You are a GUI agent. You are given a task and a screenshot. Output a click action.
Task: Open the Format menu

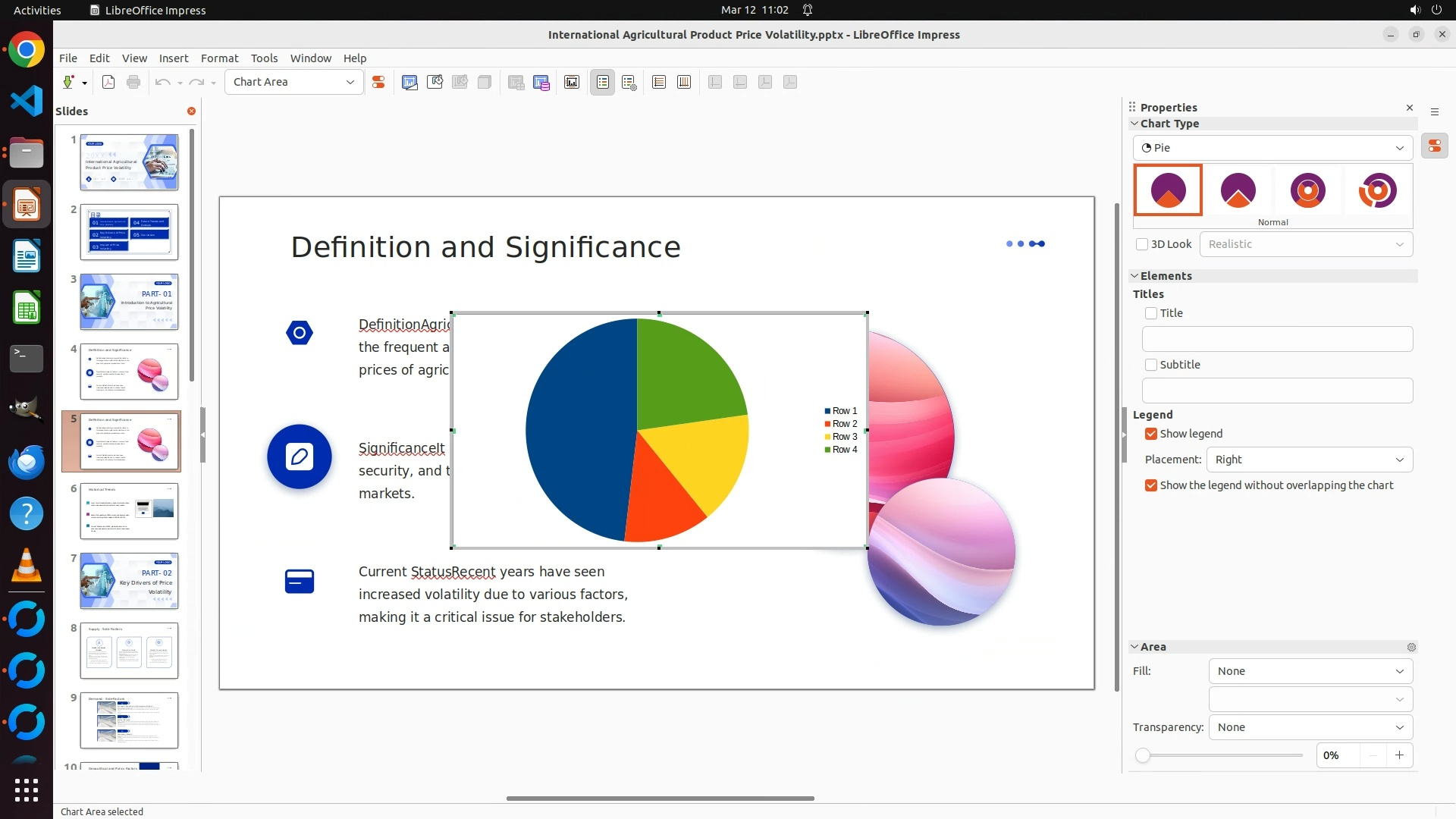click(219, 58)
